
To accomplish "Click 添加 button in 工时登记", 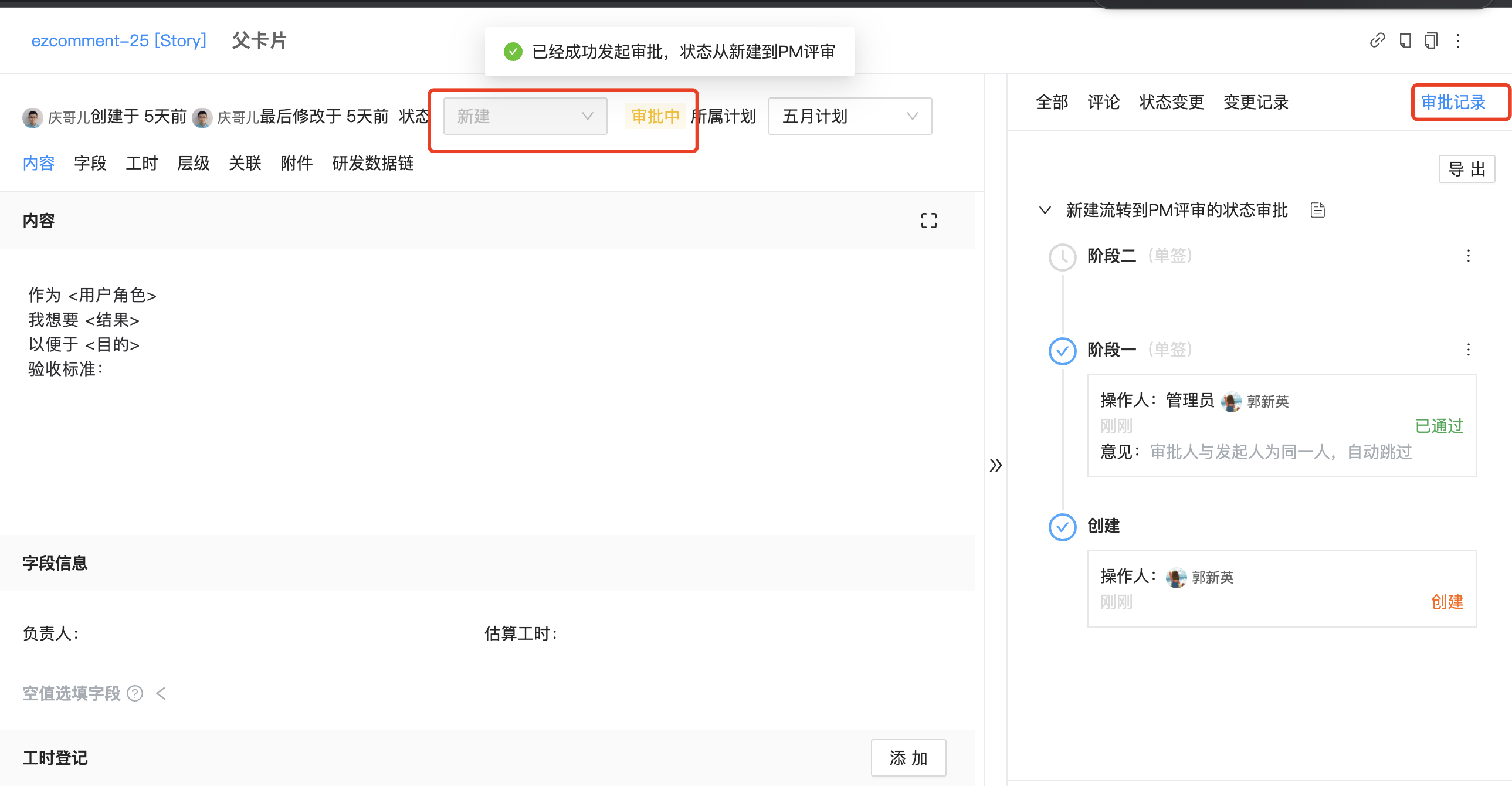I will click(908, 758).
